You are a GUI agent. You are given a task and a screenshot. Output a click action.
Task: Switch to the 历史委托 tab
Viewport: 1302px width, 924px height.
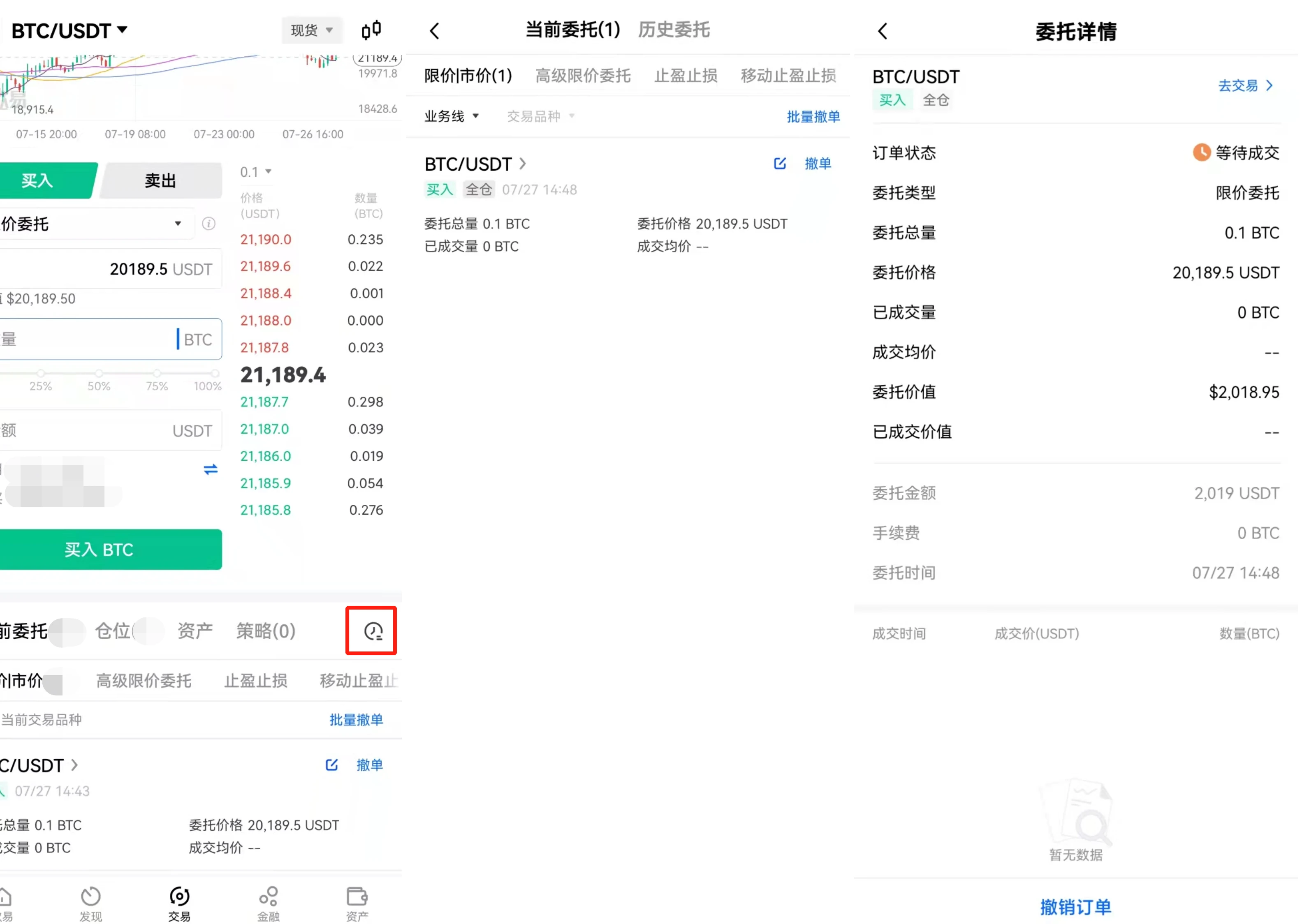tap(674, 30)
